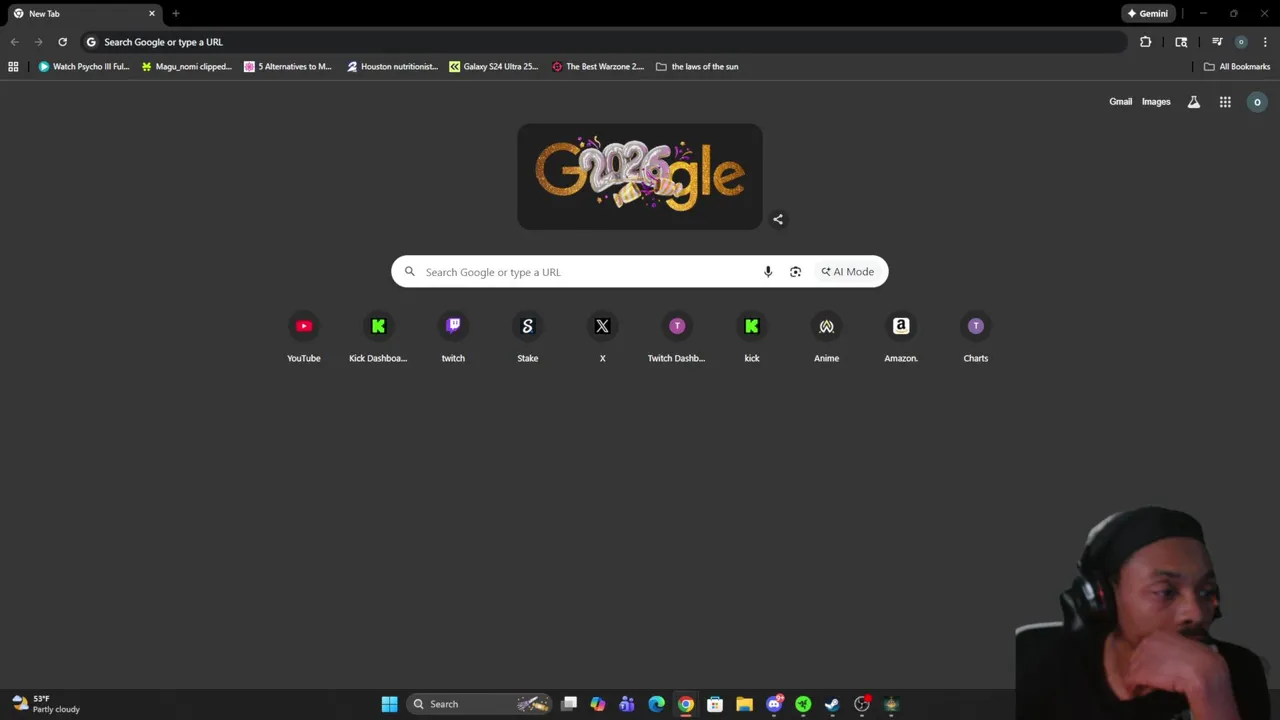The width and height of the screenshot is (1280, 720).
Task: Select the New Tab tab
Action: pos(83,13)
